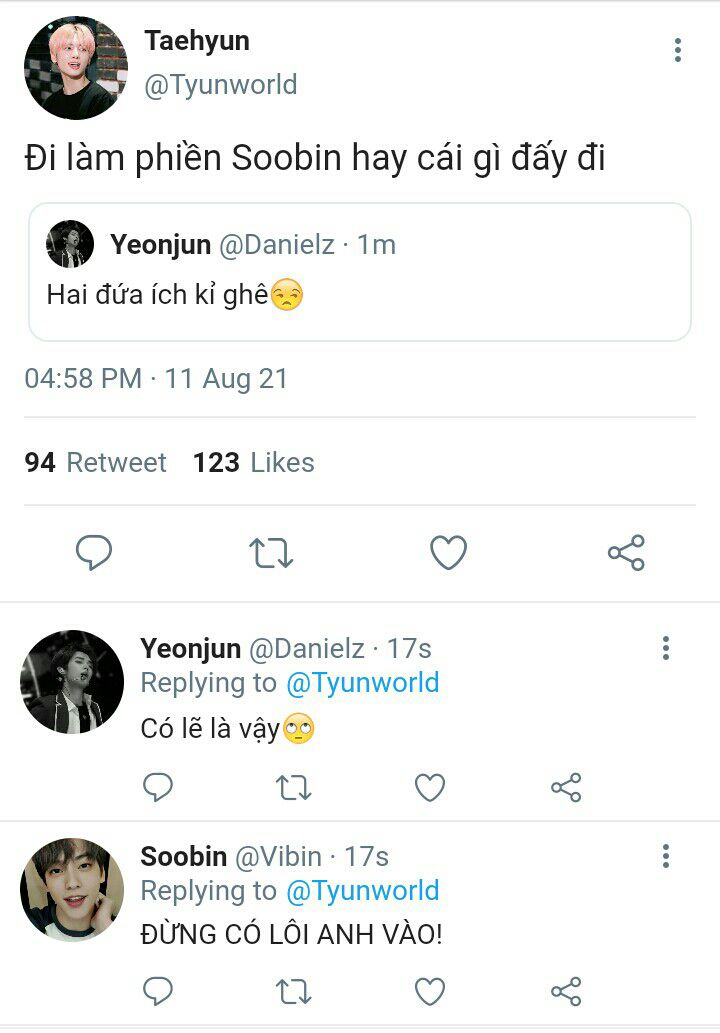Open more options for Taehyun's tweet
The height and width of the screenshot is (1033, 720).
tap(678, 50)
